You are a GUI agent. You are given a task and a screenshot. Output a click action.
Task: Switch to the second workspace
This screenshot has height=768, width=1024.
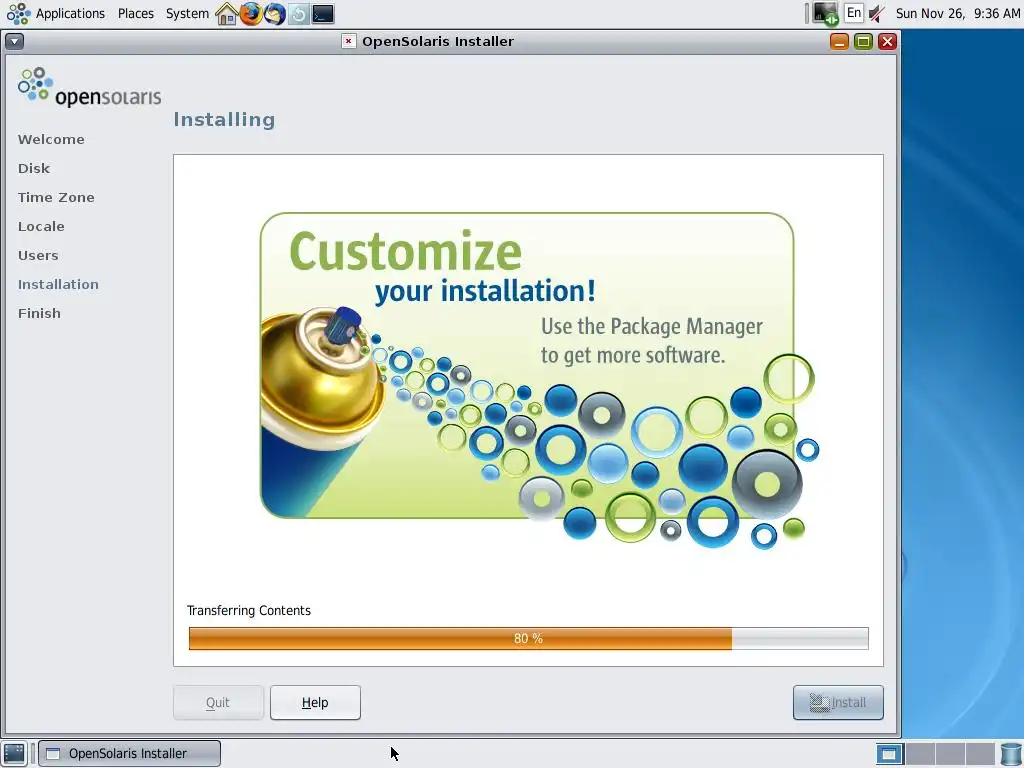(x=920, y=754)
